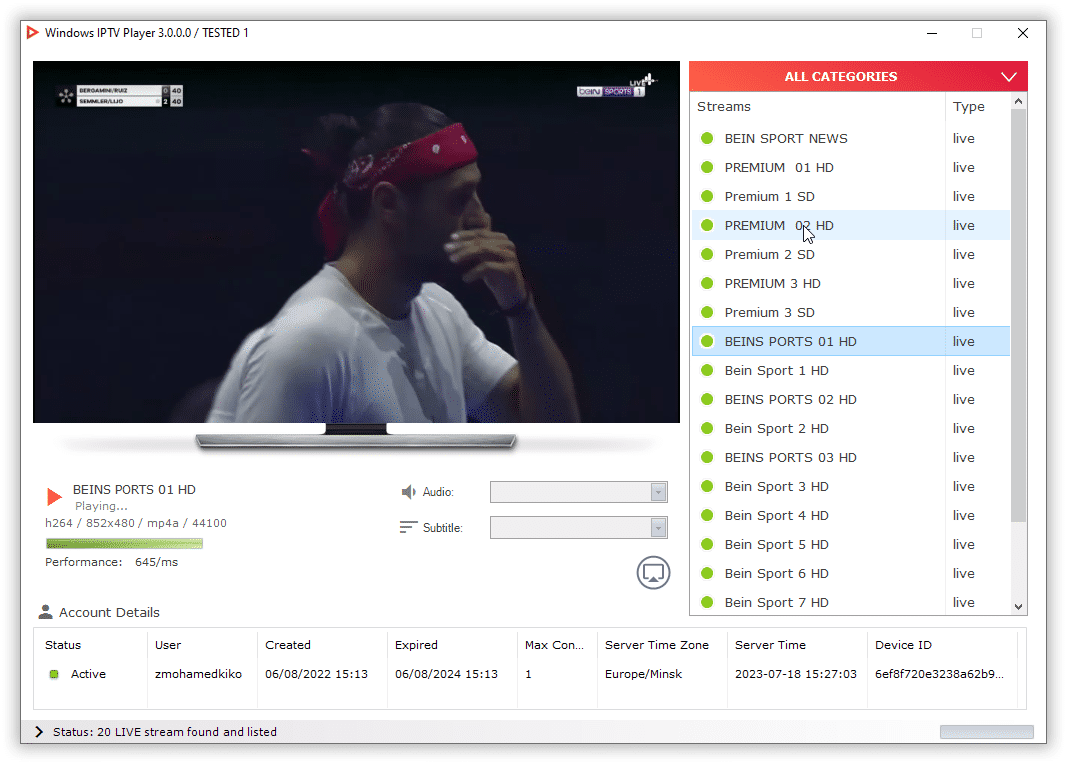
Task: Click the codec info h264 / 852x480 text
Action: [x=136, y=523]
